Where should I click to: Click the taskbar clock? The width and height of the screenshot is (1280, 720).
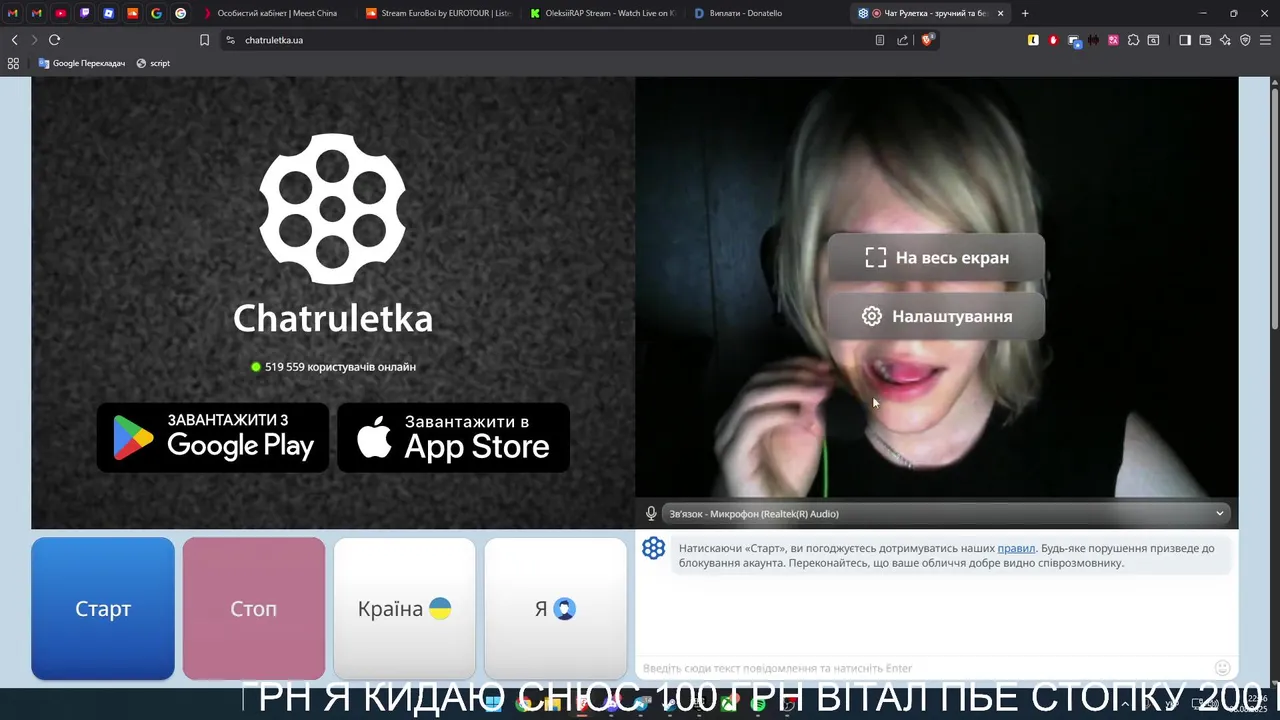click(1250, 703)
